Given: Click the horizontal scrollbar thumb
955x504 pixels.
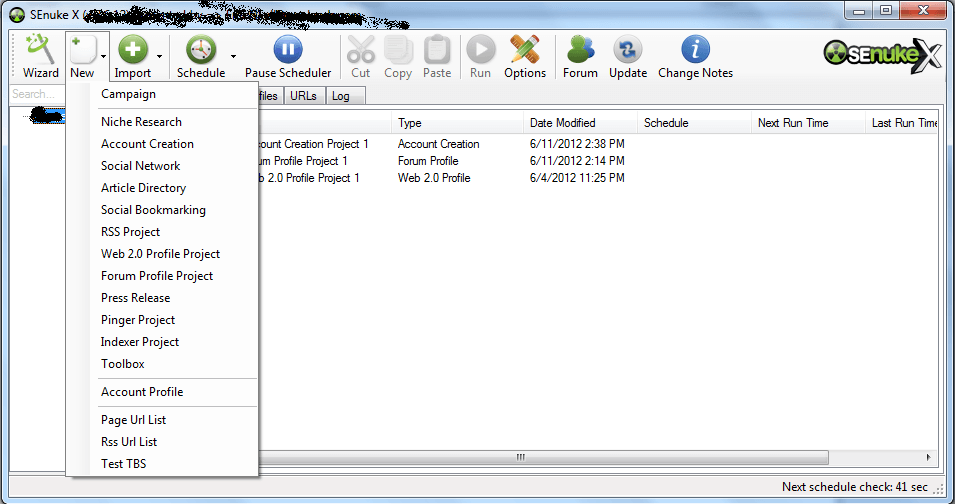Looking at the screenshot, I should coord(543,457).
